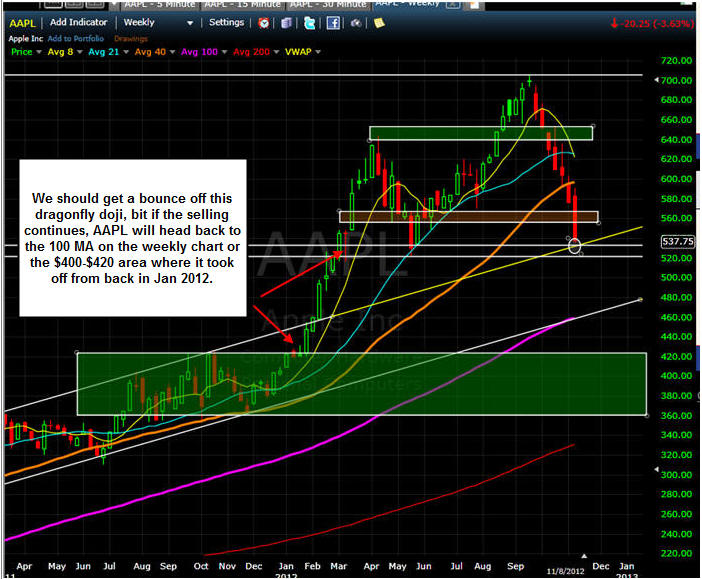Click the stacked documents icon in toolbar

pos(286,23)
